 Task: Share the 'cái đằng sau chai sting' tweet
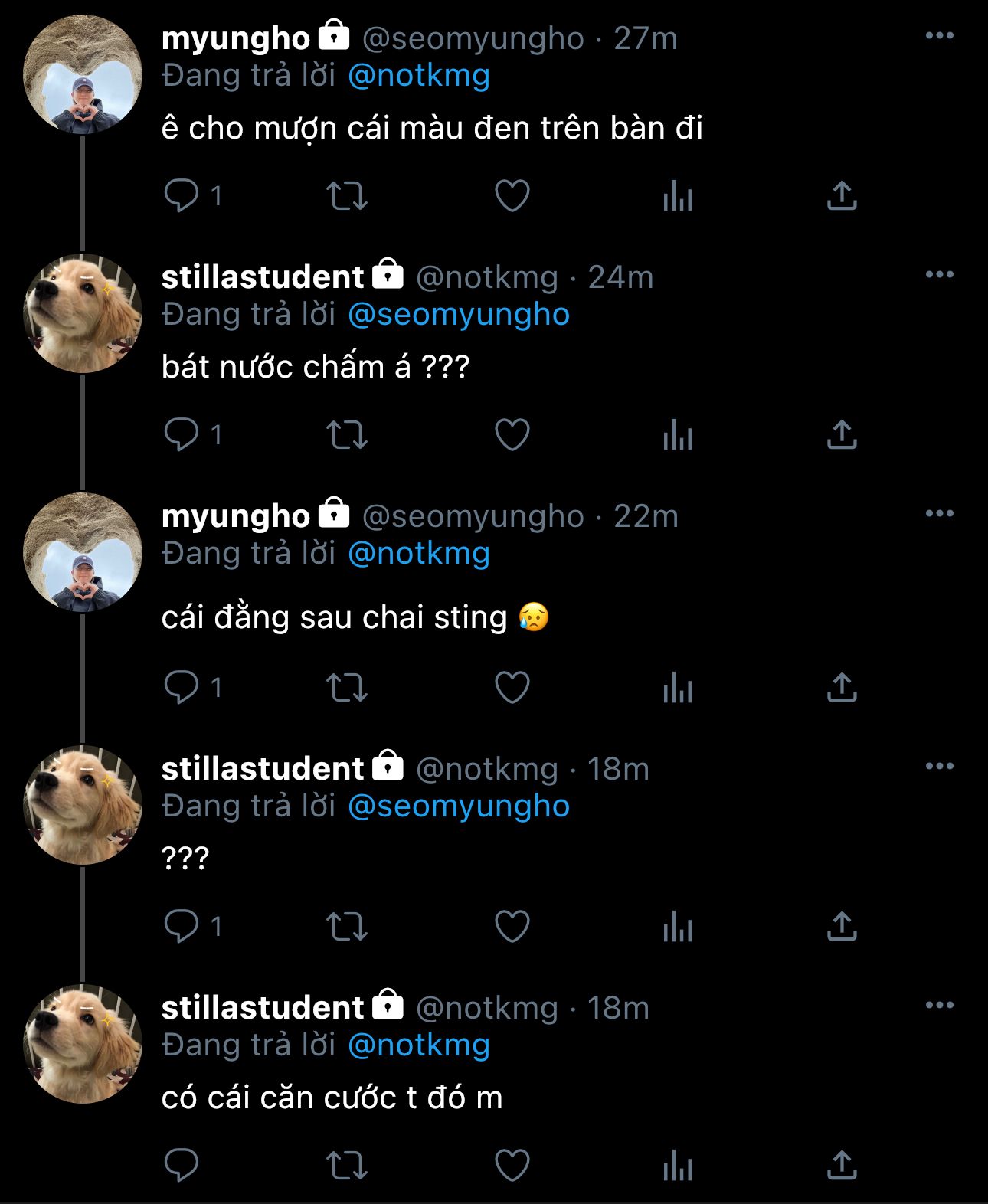coord(841,688)
